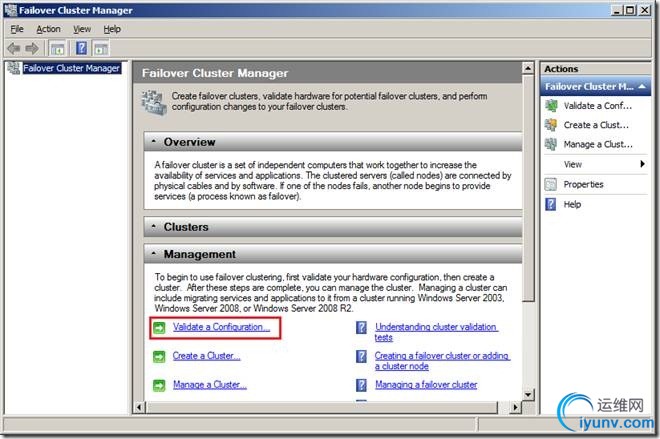Click the vertical scrollbar thumb
660x439 pixels.
coord(528,188)
